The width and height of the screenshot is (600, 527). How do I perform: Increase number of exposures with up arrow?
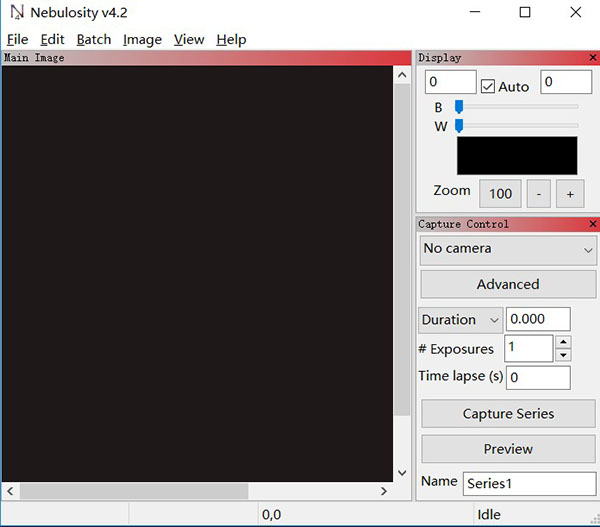563,342
